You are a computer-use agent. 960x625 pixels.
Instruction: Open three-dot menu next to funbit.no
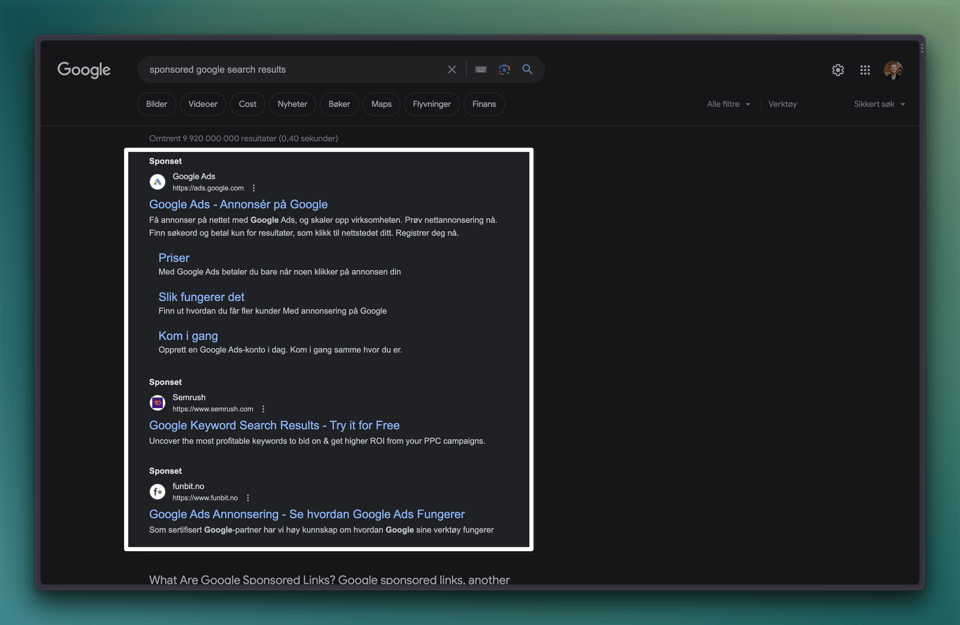tap(248, 498)
